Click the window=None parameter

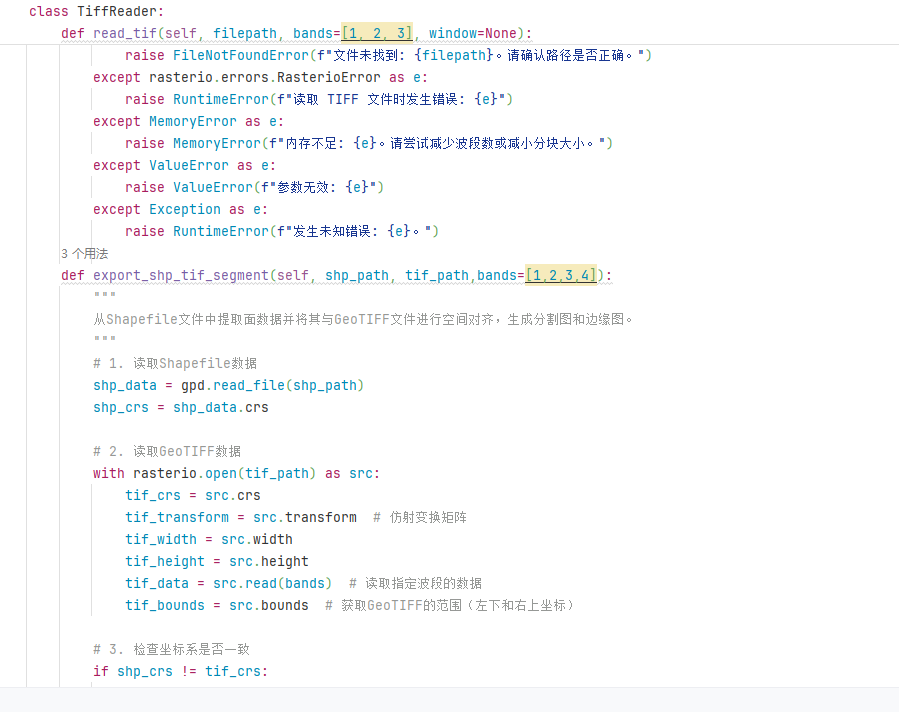point(472,33)
